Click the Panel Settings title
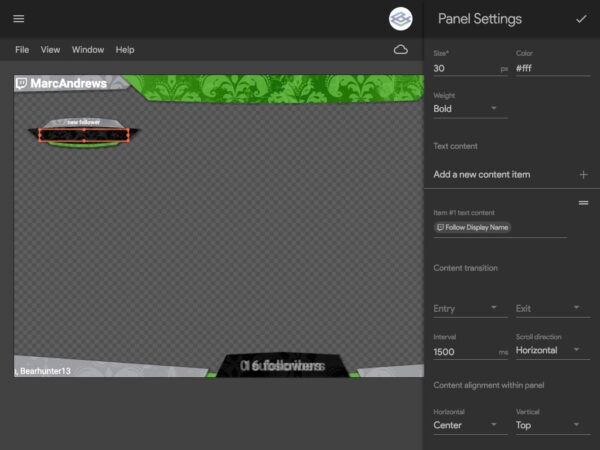The width and height of the screenshot is (600, 450). point(479,19)
